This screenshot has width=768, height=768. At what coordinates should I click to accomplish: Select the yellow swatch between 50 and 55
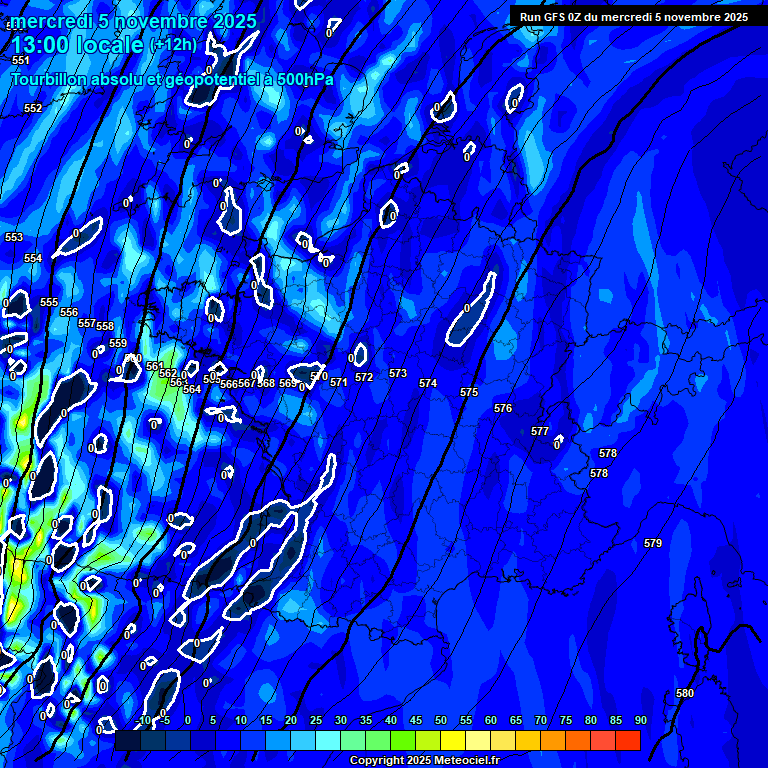[453, 741]
